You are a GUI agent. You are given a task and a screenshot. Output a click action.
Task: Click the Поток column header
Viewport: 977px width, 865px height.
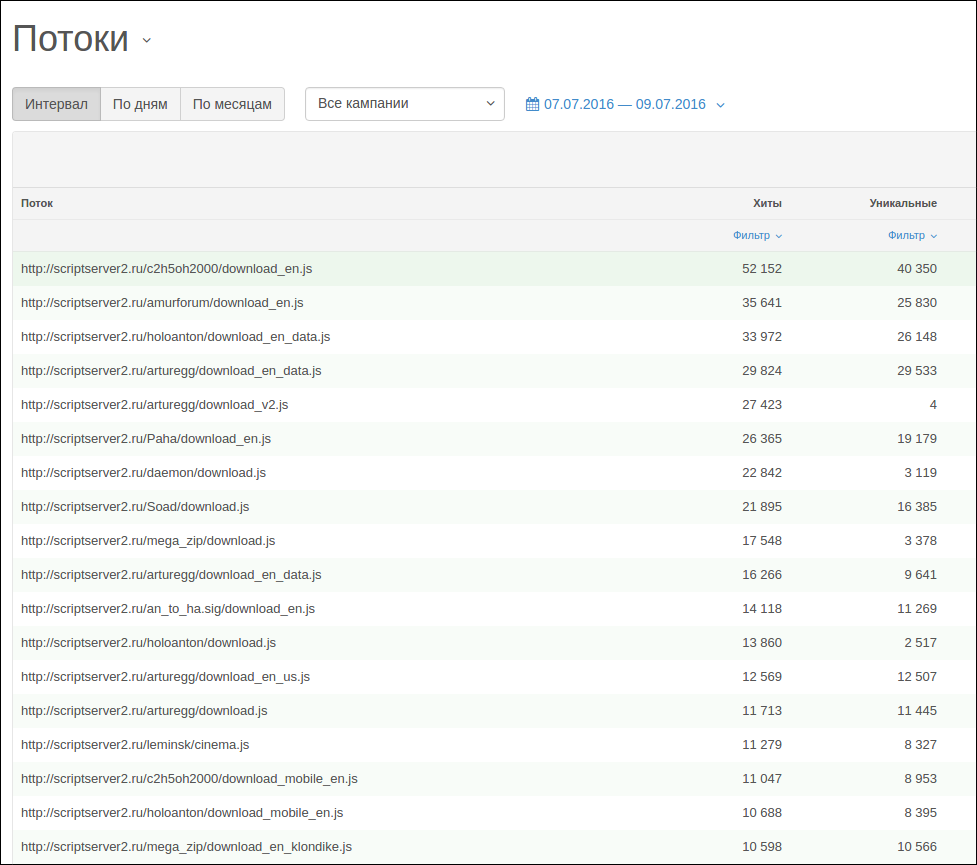click(37, 203)
